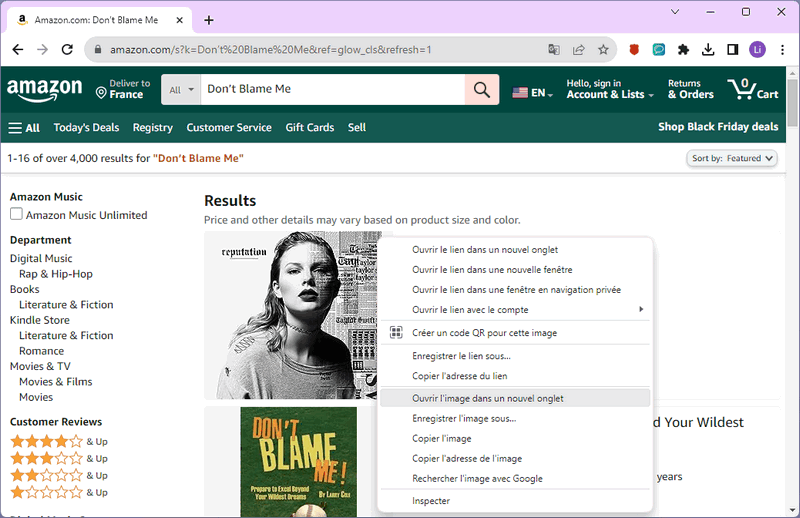Click the browser address bar URL
The height and width of the screenshot is (518, 800).
click(x=270, y=50)
